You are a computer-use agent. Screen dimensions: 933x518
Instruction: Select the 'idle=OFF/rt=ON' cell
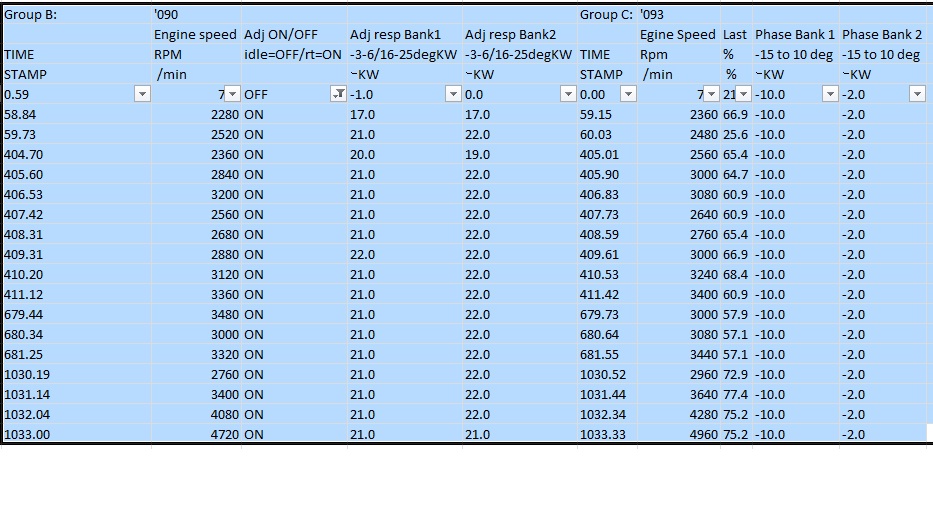295,55
